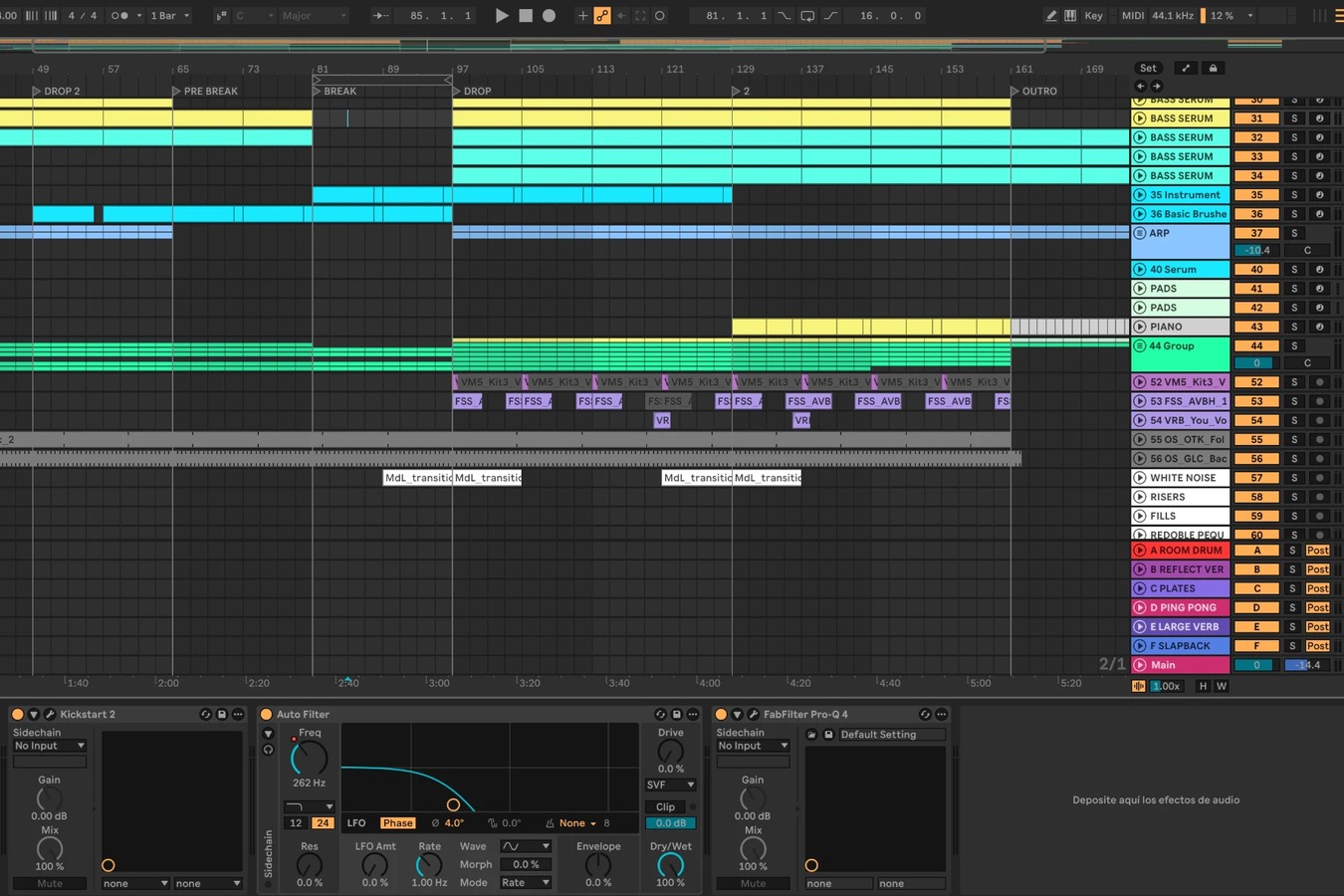
Task: Click the Lock Envelopes padlock icon
Action: pyautogui.click(x=1213, y=69)
